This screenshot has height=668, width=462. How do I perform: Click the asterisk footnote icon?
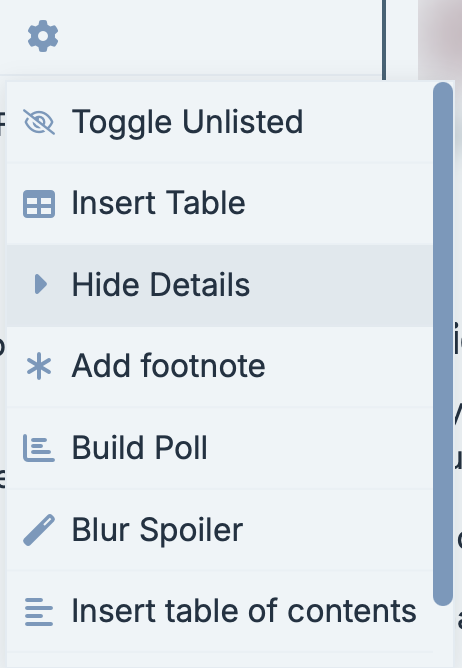point(39,366)
